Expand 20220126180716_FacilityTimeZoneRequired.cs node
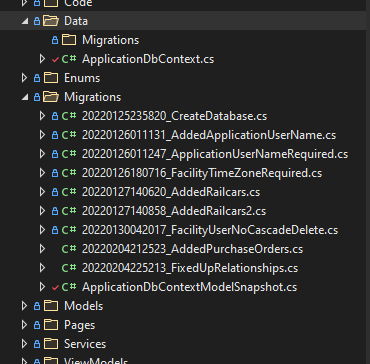Image resolution: width=370 pixels, height=364 pixels. coord(42,173)
